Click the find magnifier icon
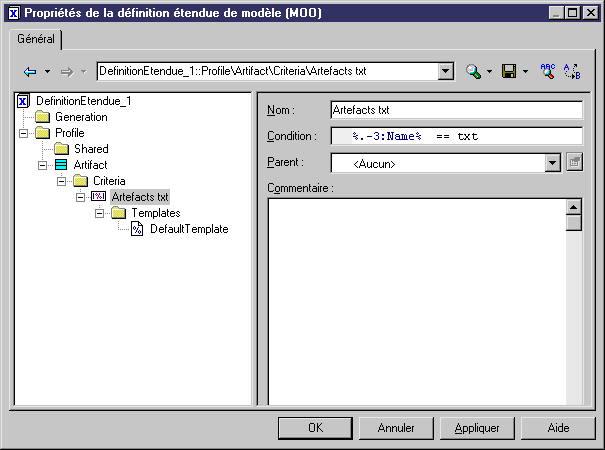This screenshot has height=450, width=605. 473,72
